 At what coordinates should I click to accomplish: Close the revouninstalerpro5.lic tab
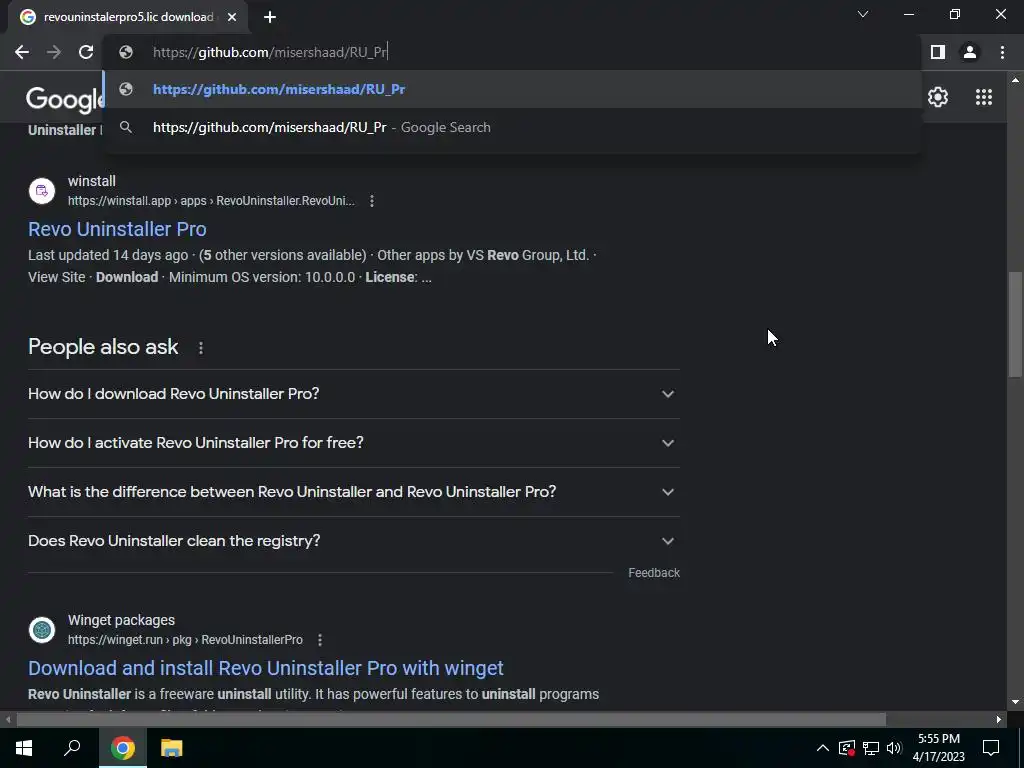click(x=232, y=17)
